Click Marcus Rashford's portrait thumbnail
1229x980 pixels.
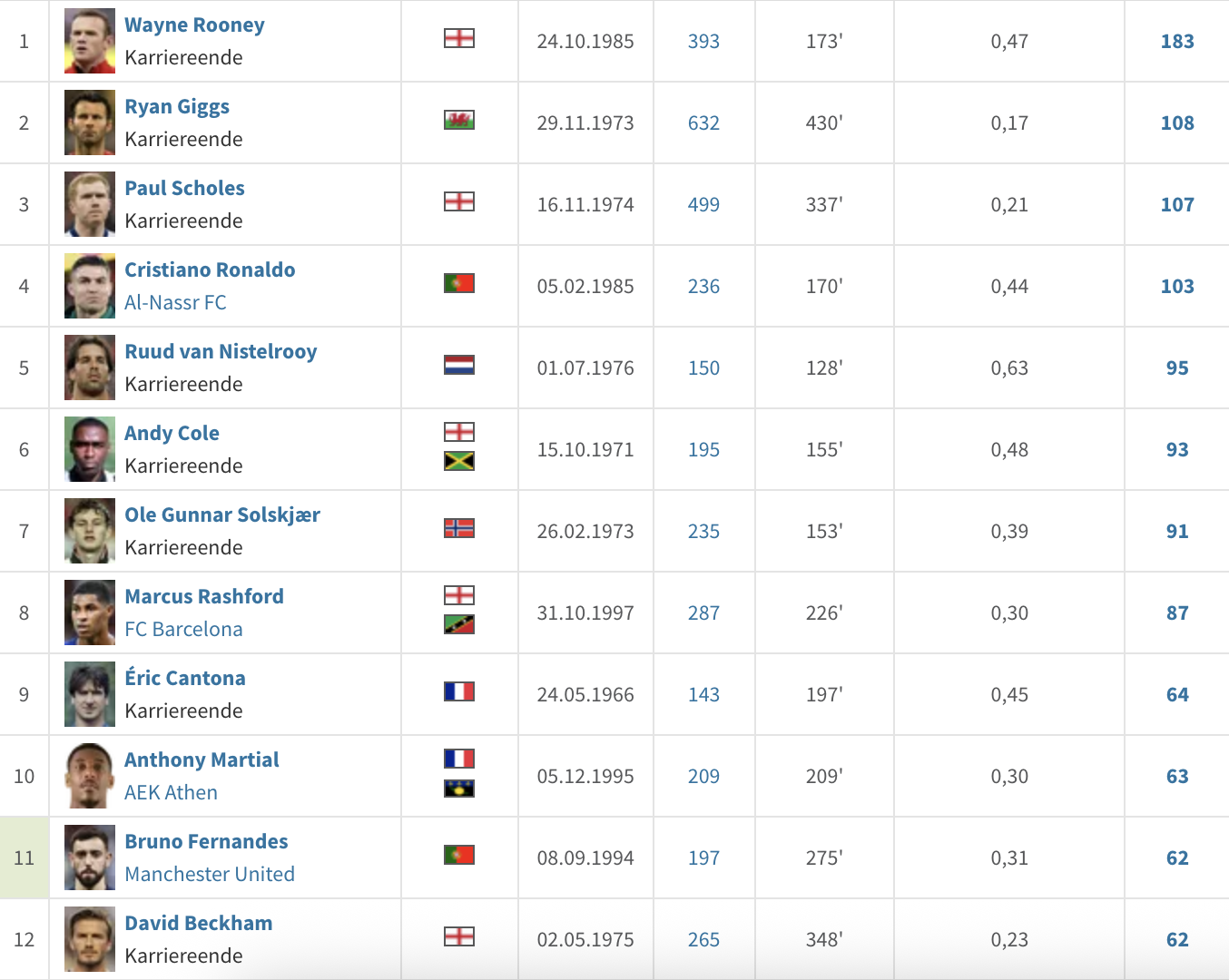pyautogui.click(x=90, y=612)
